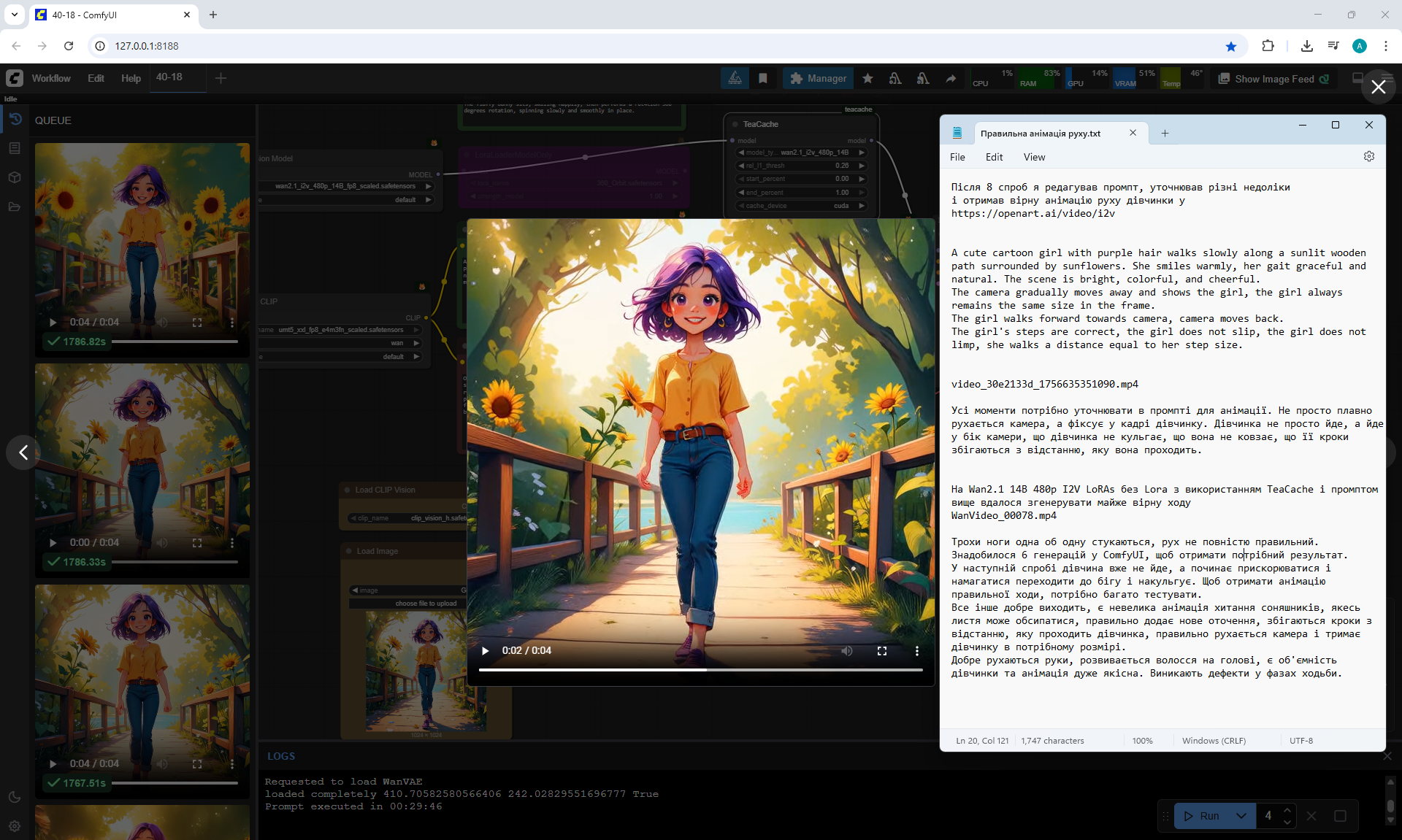Open the Queue history sidebar icon

15,119
